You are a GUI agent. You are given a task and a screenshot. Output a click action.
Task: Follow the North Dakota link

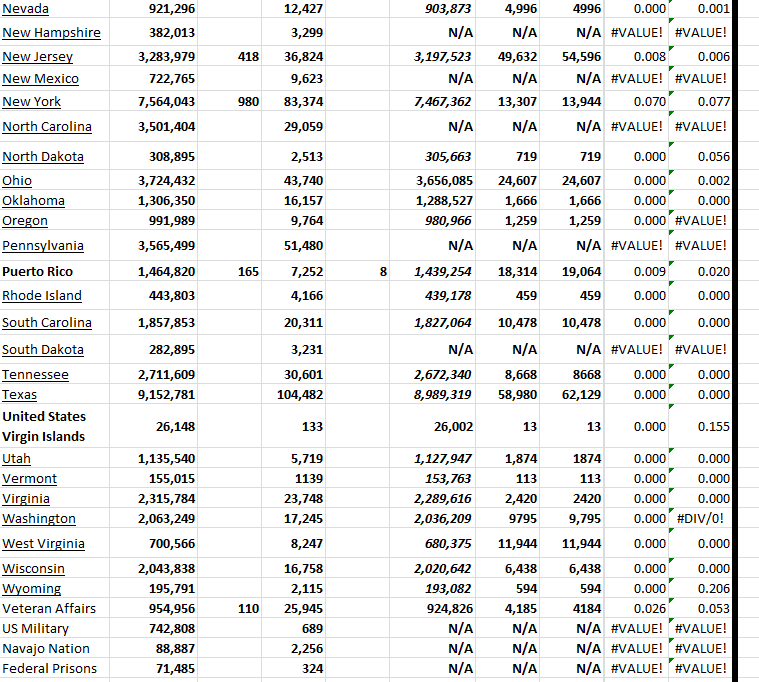point(43,156)
